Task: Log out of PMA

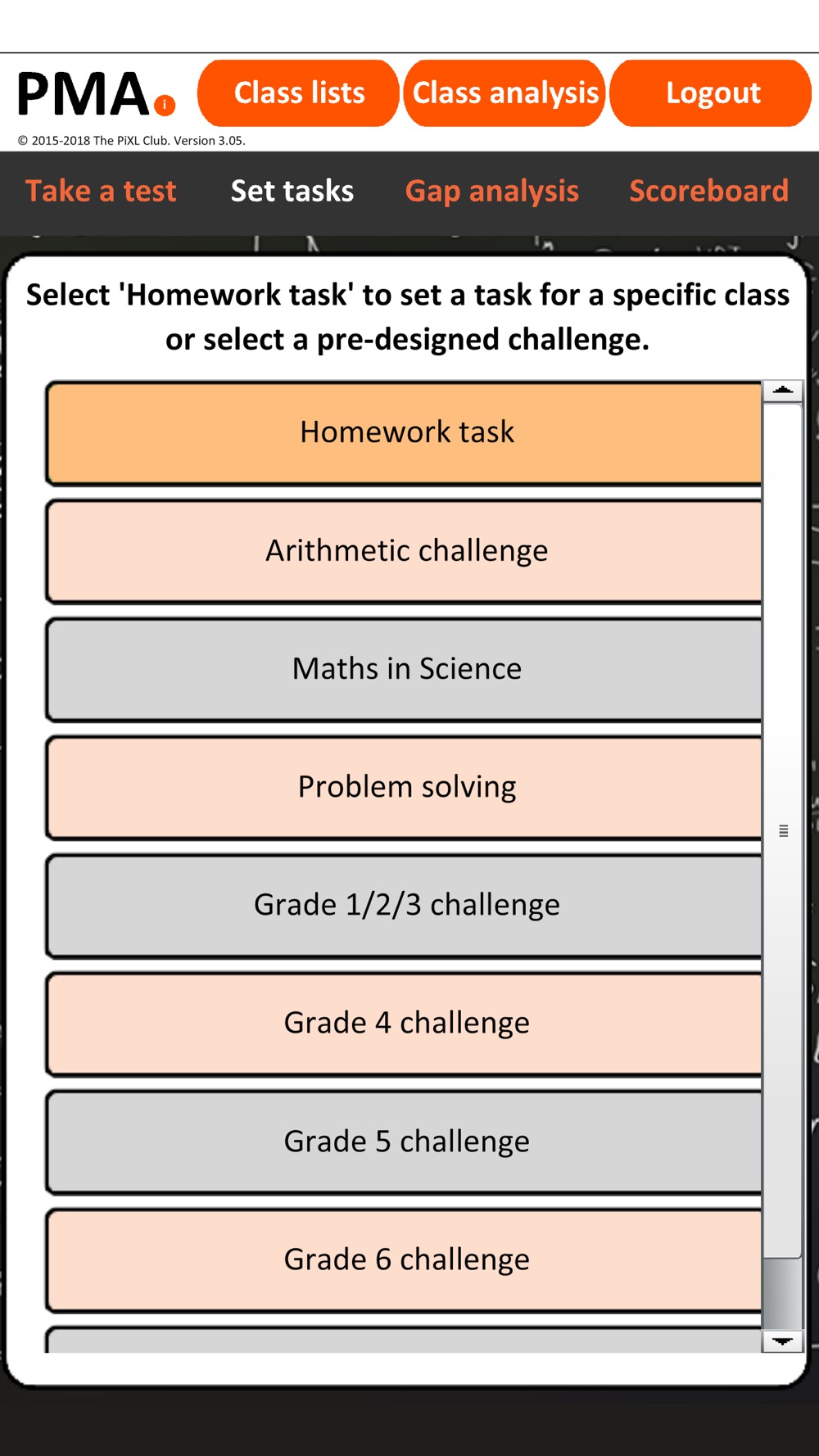Action: tap(712, 93)
